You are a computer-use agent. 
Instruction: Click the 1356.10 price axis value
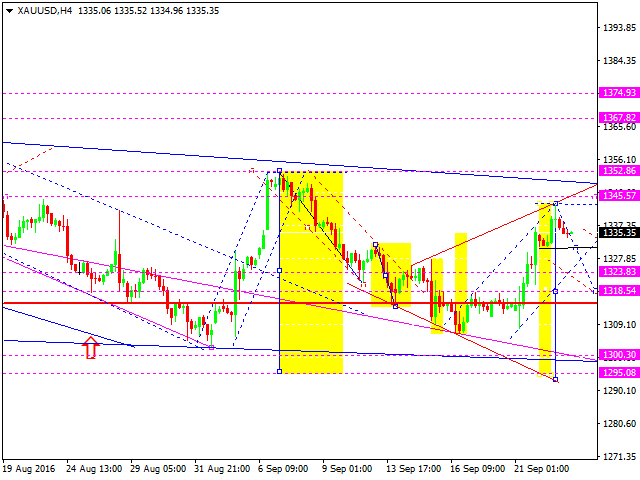tap(619, 160)
